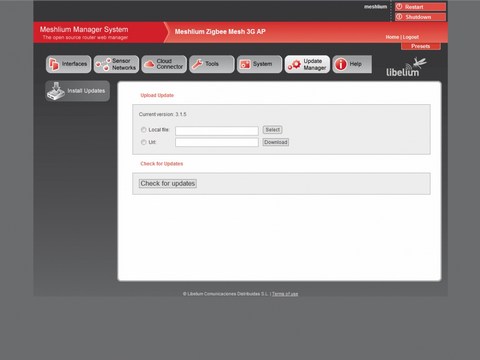Click the 'Upload Update' heading
This screenshot has width=480, height=360.
[x=157, y=95]
